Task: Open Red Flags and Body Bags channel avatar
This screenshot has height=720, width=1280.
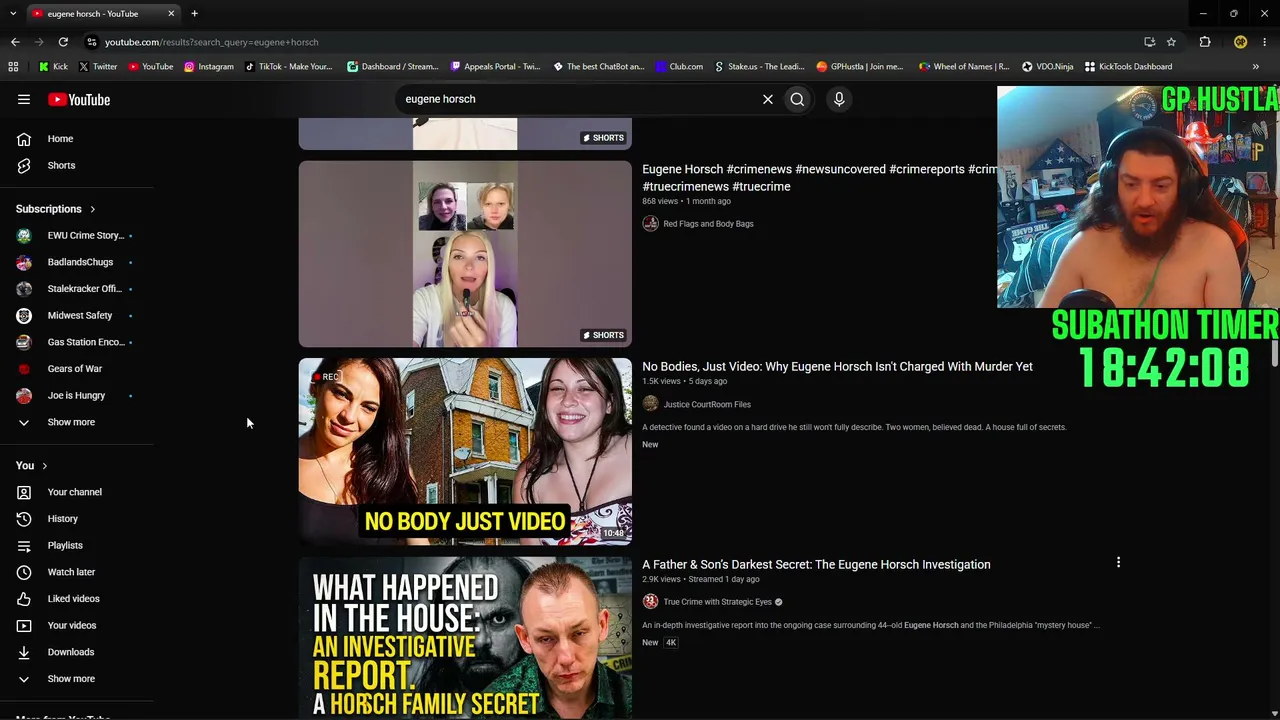Action: click(x=650, y=224)
